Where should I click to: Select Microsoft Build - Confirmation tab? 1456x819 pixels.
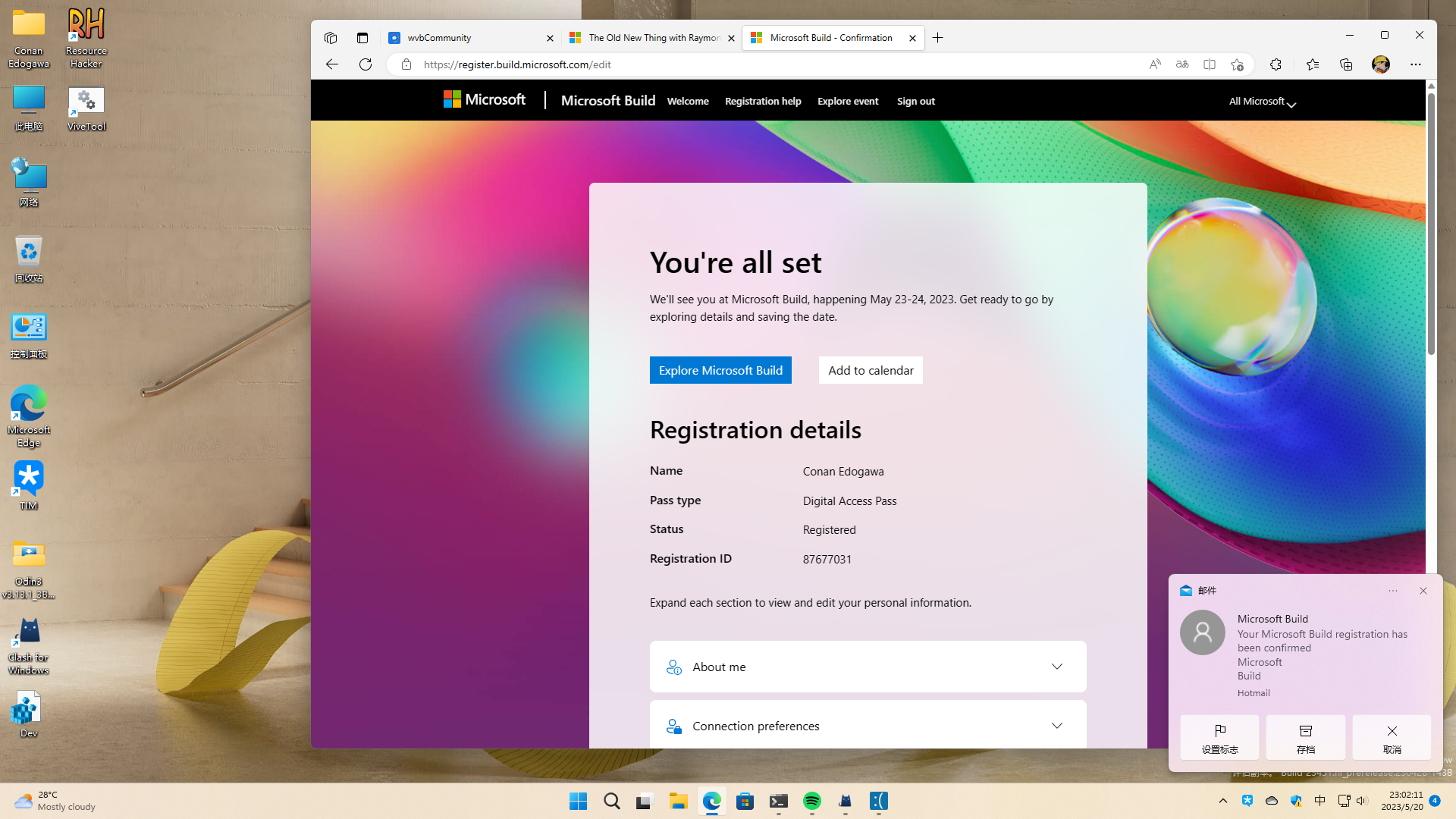833,38
